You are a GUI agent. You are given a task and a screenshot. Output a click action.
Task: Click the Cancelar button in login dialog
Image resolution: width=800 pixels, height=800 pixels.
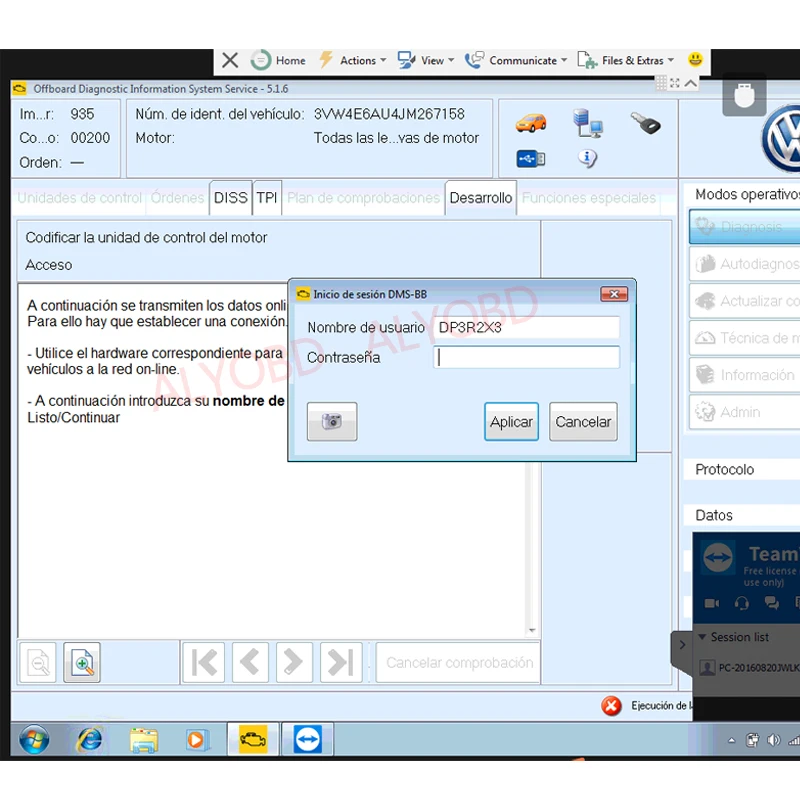(x=583, y=421)
